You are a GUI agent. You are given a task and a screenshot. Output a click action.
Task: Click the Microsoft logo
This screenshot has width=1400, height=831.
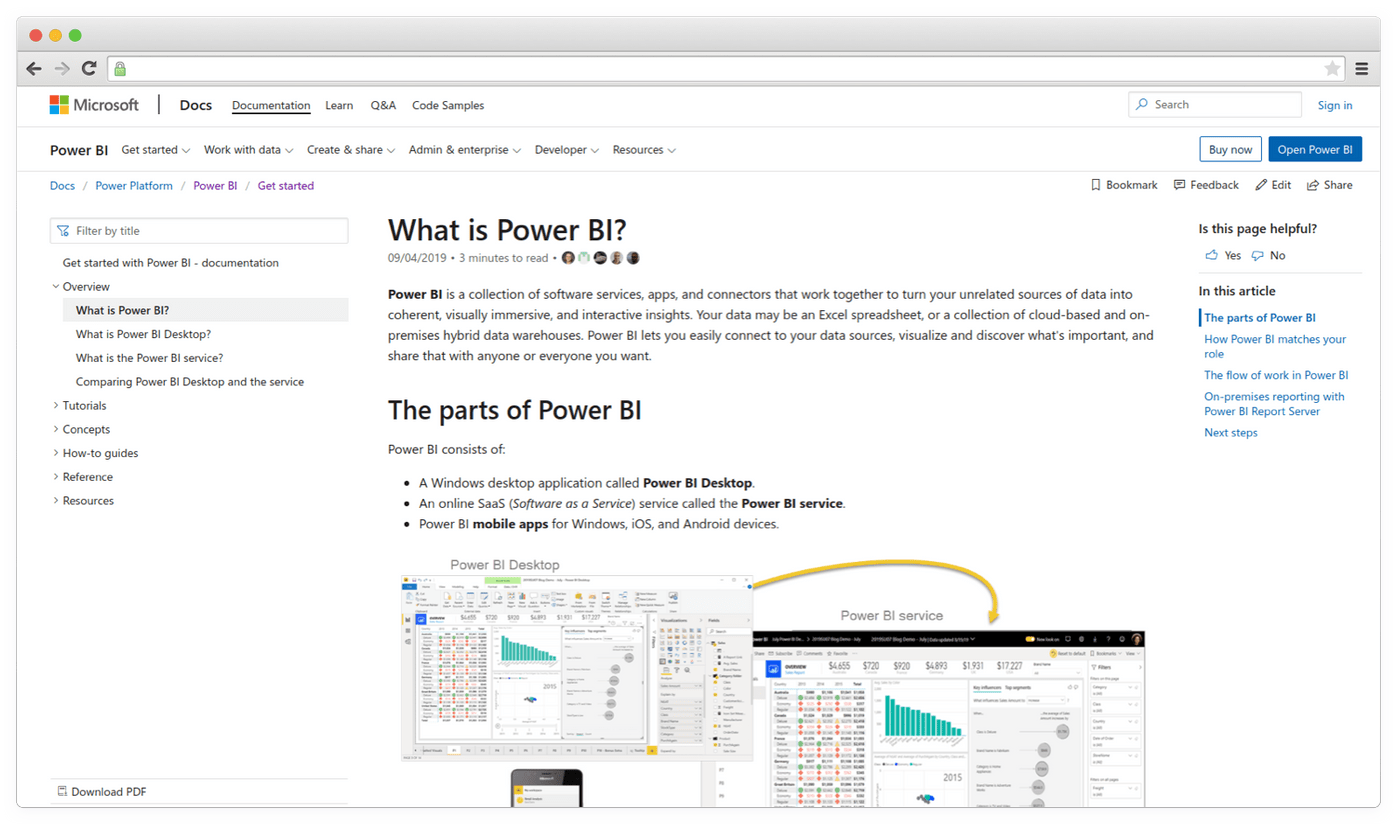95,105
